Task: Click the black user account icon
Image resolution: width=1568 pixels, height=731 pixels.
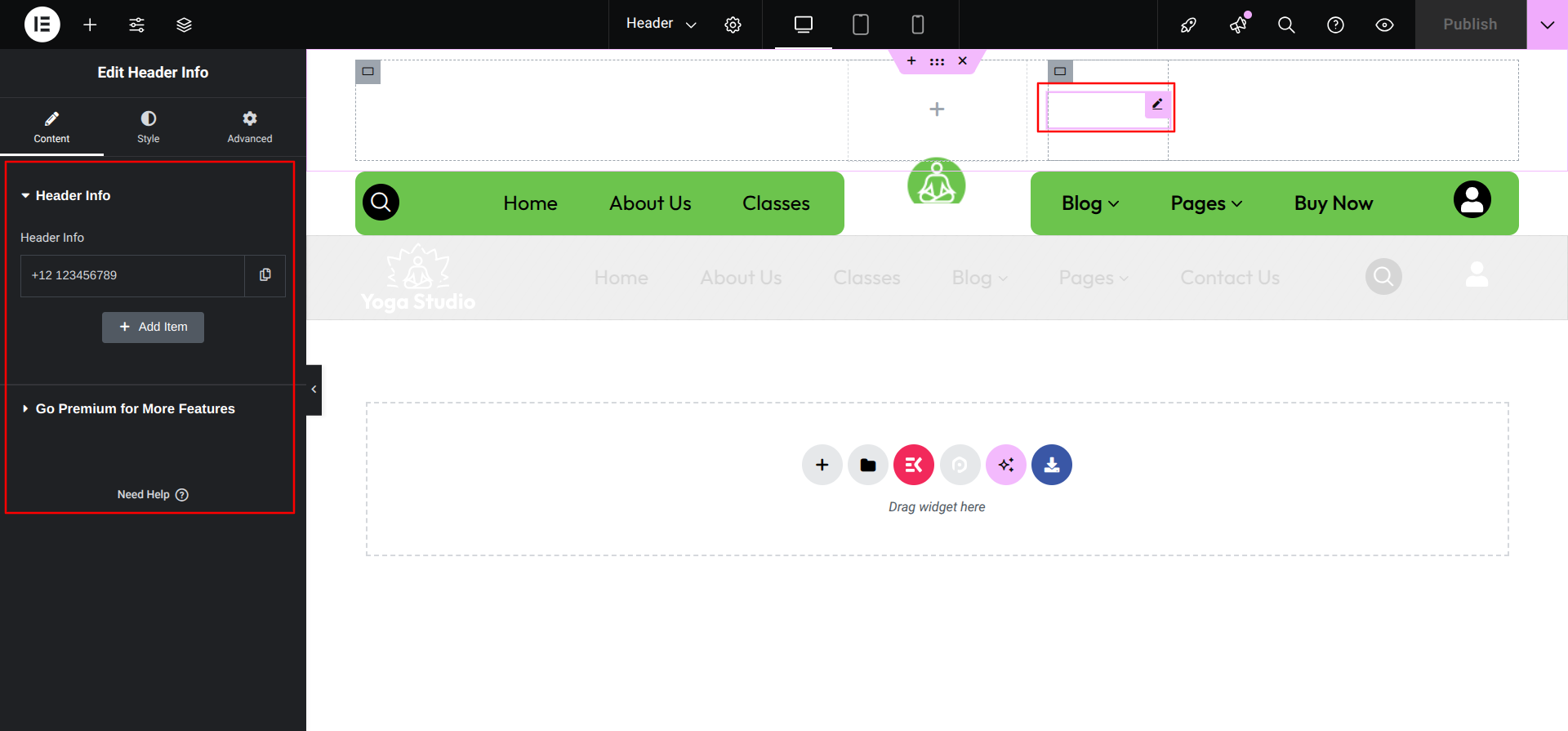Action: coord(1472,199)
